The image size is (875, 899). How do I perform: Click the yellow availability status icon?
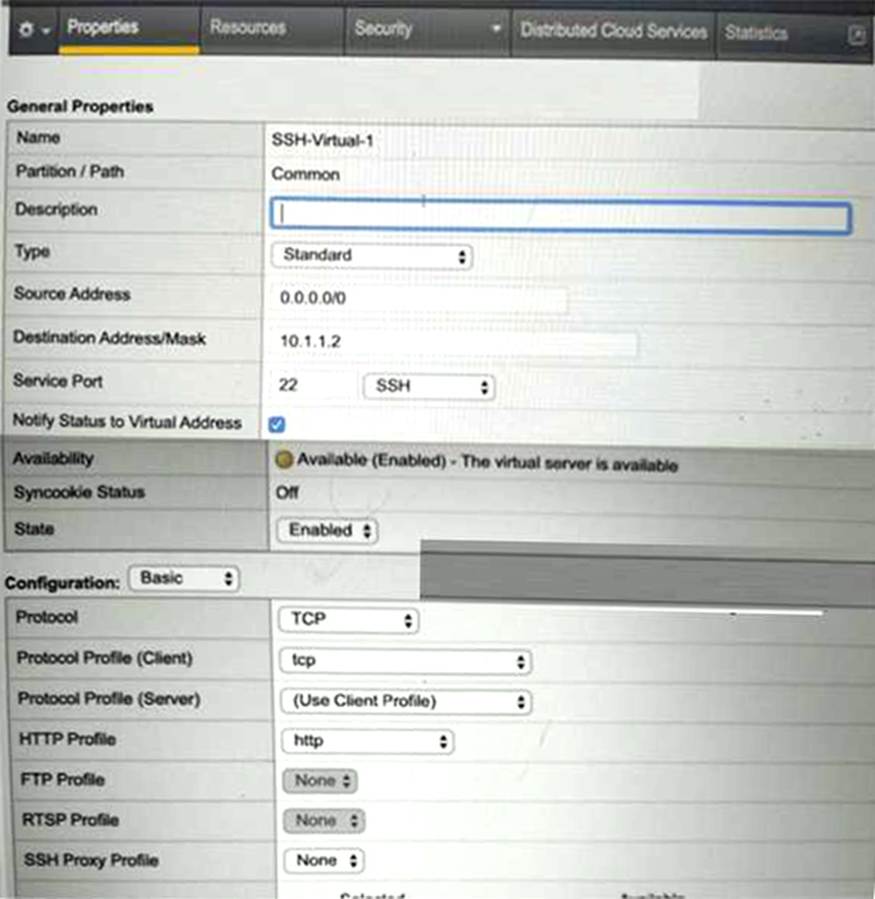284,462
